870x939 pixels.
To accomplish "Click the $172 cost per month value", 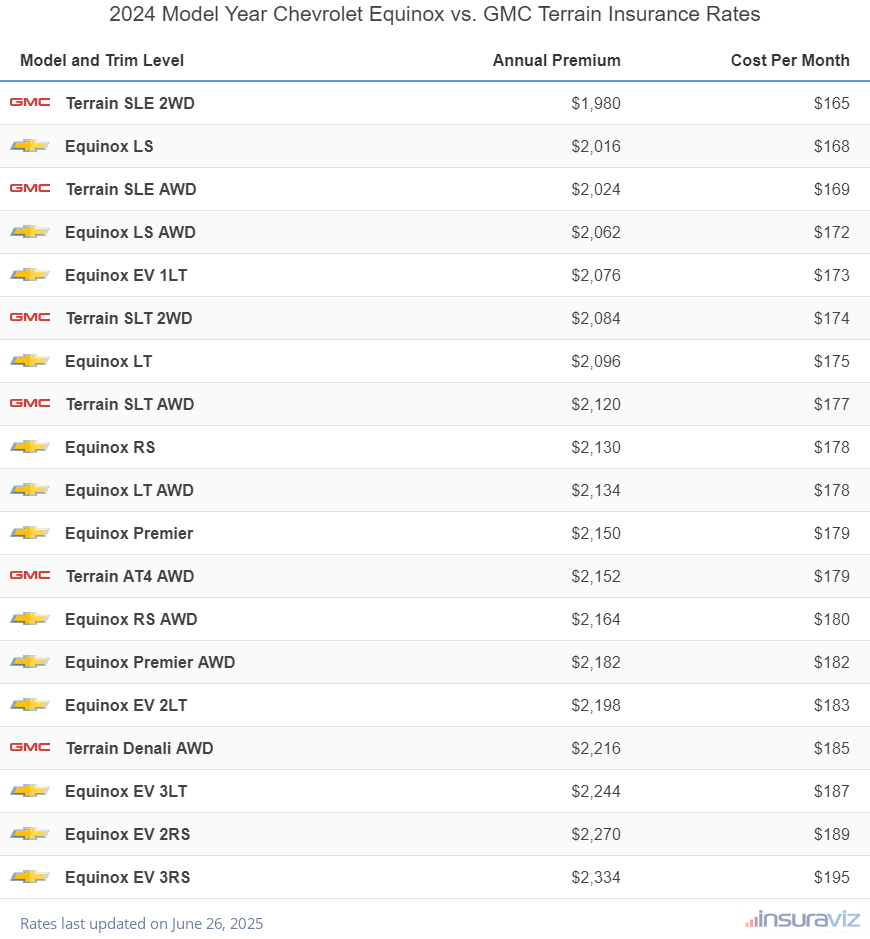I will (832, 232).
